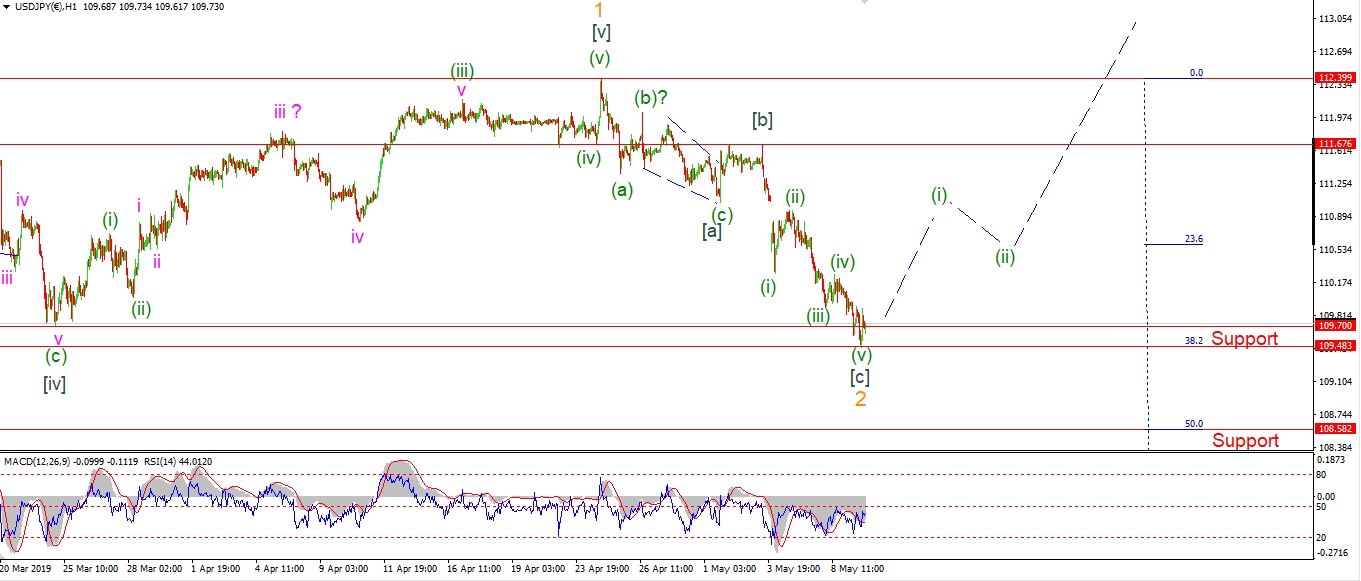Select the [iv] wave label

pyautogui.click(x=54, y=383)
